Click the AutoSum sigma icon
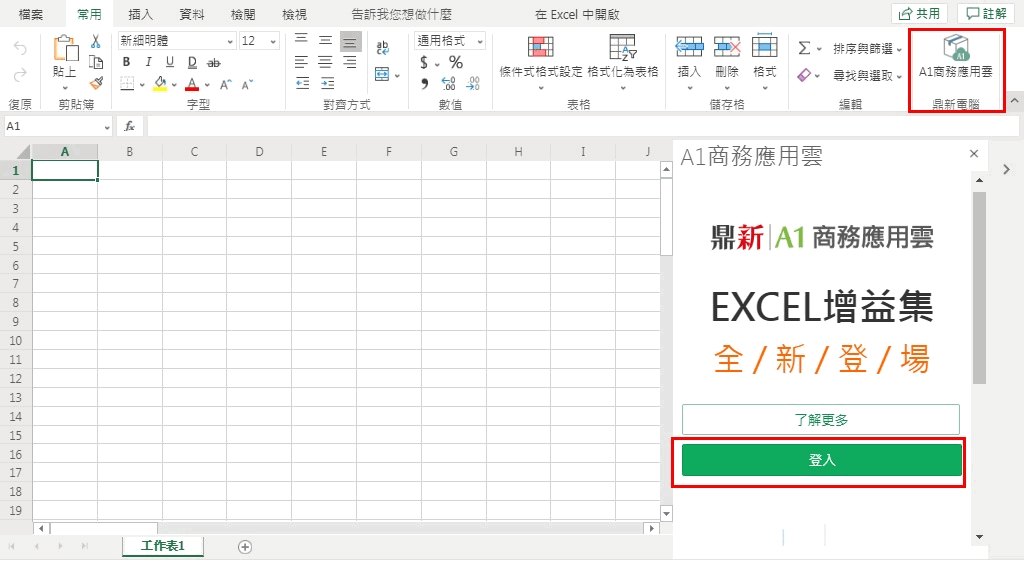Image resolution: width=1024 pixels, height=561 pixels. point(805,48)
